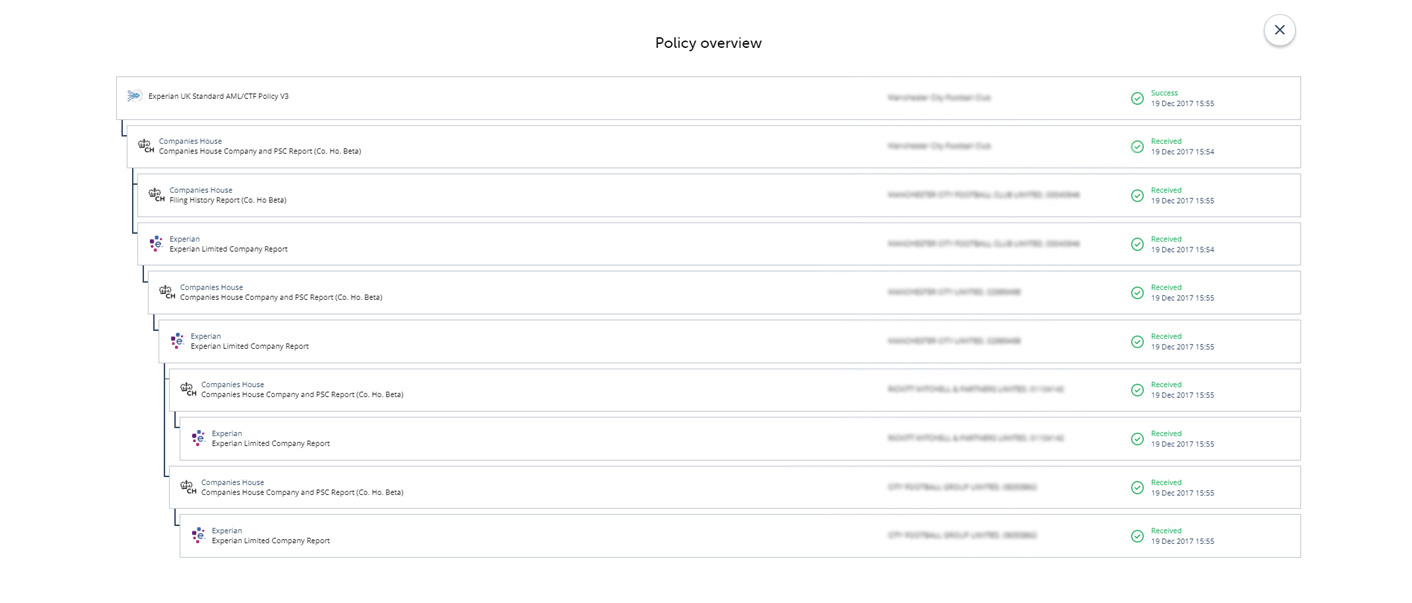This screenshot has height=603, width=1412.
Task: Select the blurred company name on the Filing History row
Action: (983, 195)
